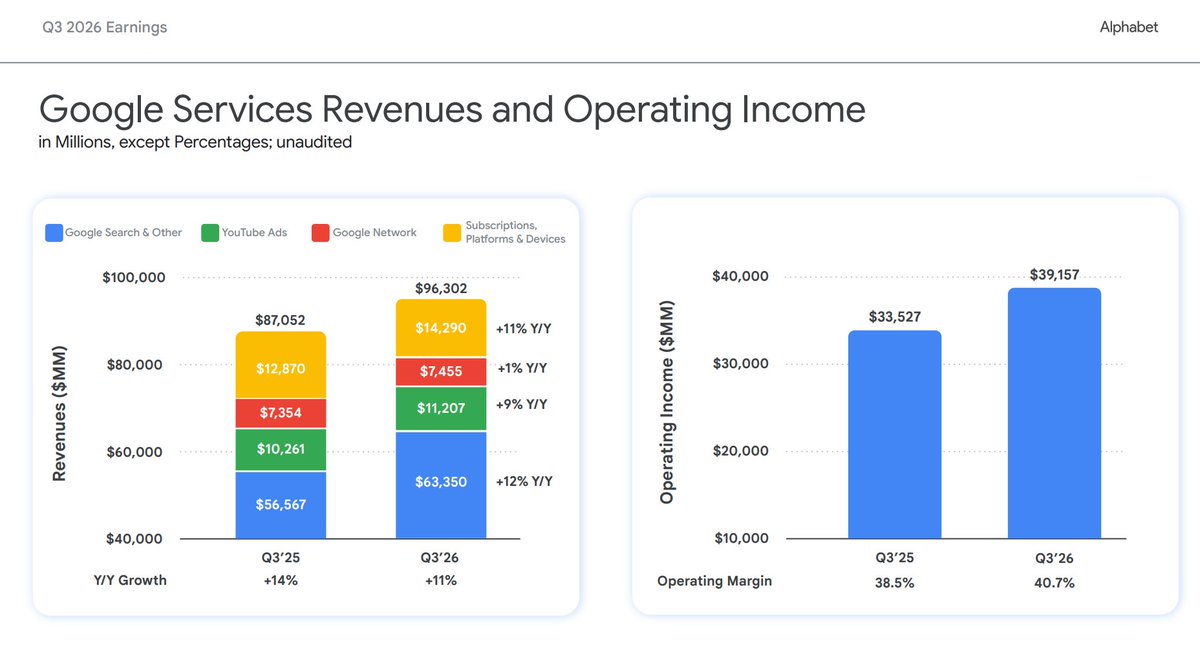Screen dimensions: 1200x669
Task: Click the 38.5% operating margin value
Action: (x=894, y=582)
